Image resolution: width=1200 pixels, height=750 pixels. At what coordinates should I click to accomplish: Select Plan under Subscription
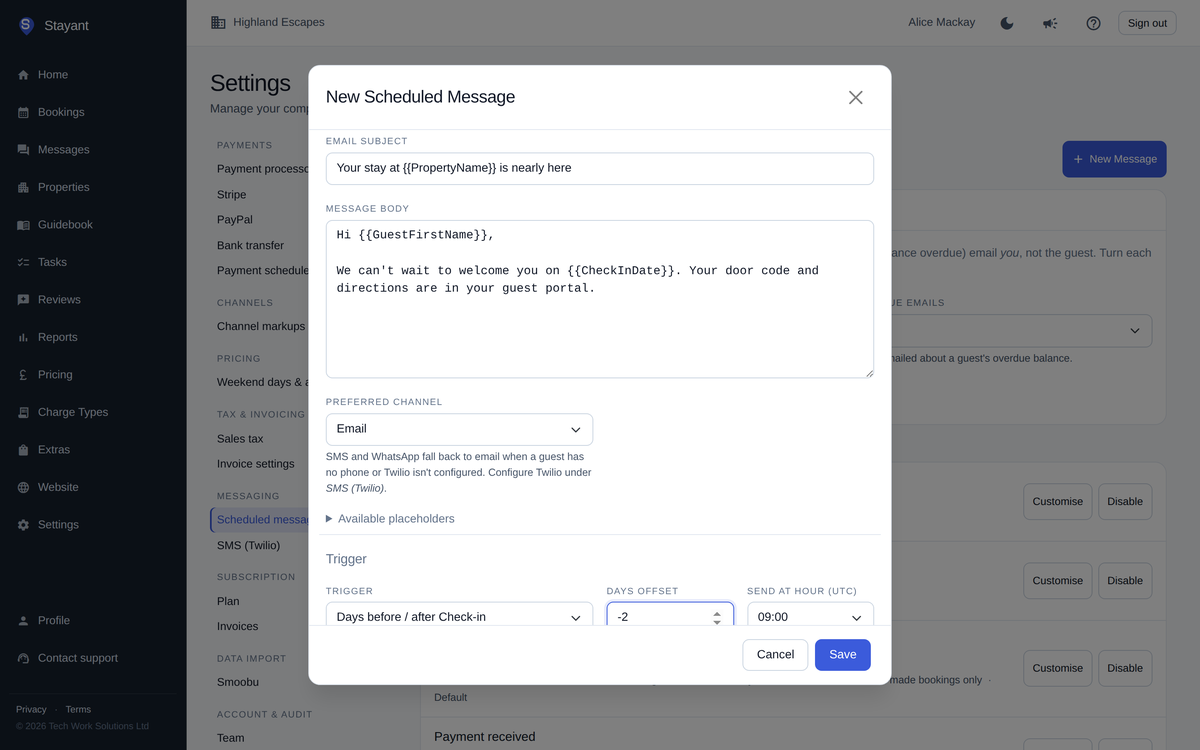[x=228, y=602]
